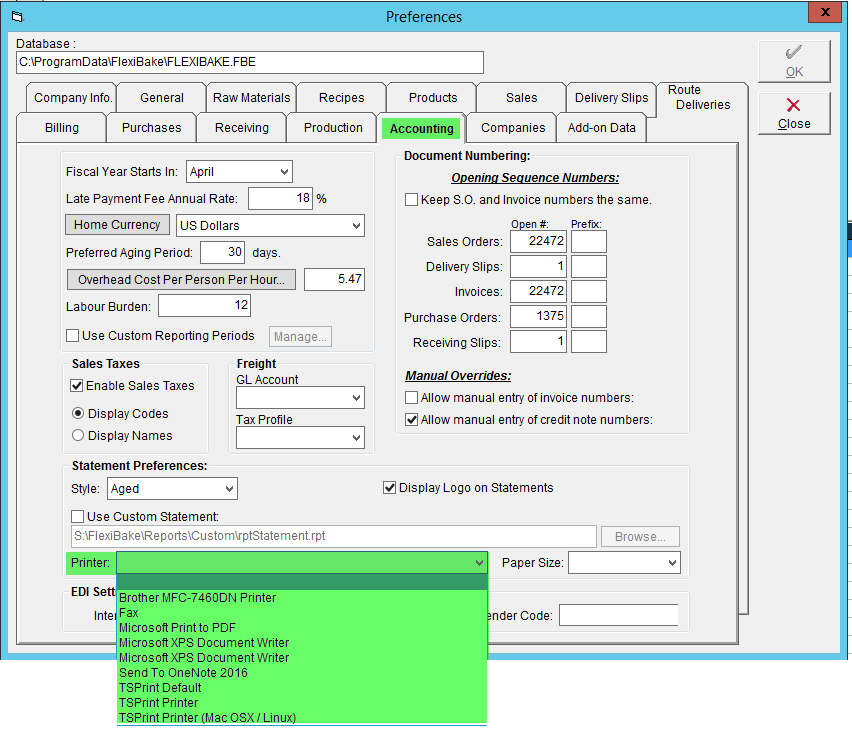This screenshot has width=852, height=730.
Task: Open Paper Size dropdown
Action: tap(672, 563)
